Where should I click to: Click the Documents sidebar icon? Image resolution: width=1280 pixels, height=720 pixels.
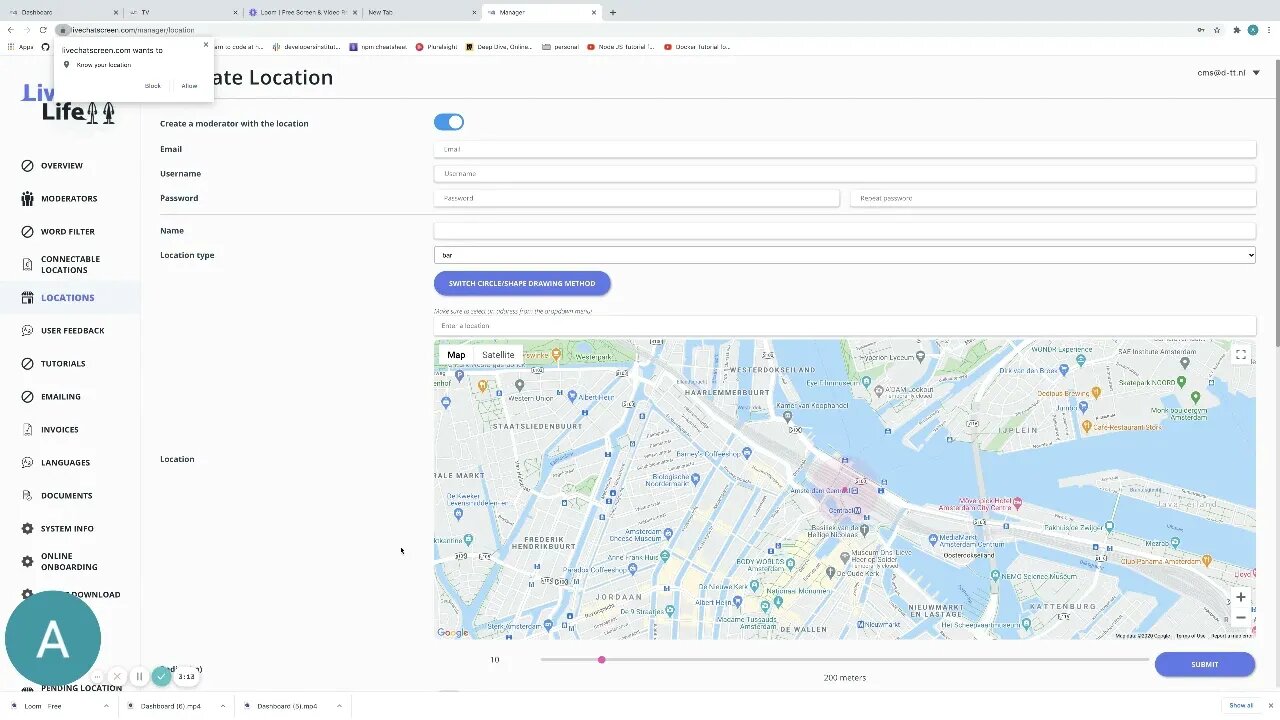coord(27,496)
